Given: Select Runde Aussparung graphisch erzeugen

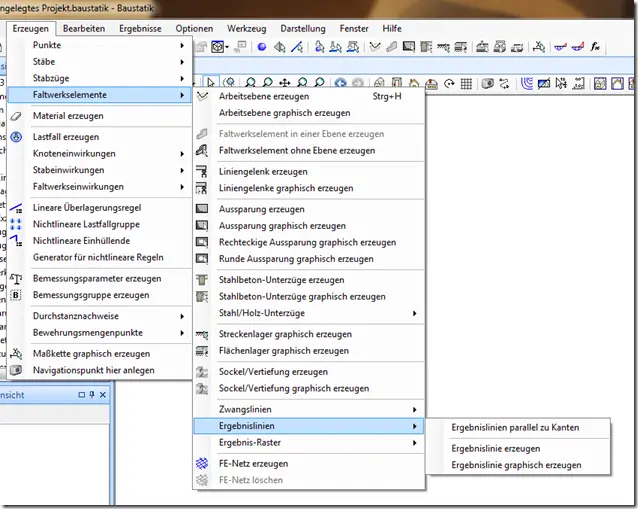Looking at the screenshot, I should point(309,259).
